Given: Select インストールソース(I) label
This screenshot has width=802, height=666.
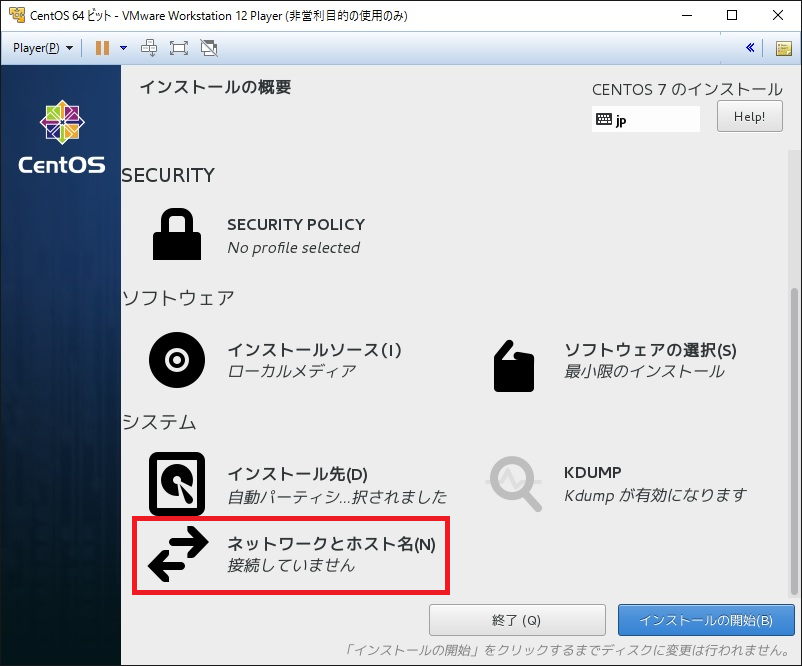Looking at the screenshot, I should point(315,350).
